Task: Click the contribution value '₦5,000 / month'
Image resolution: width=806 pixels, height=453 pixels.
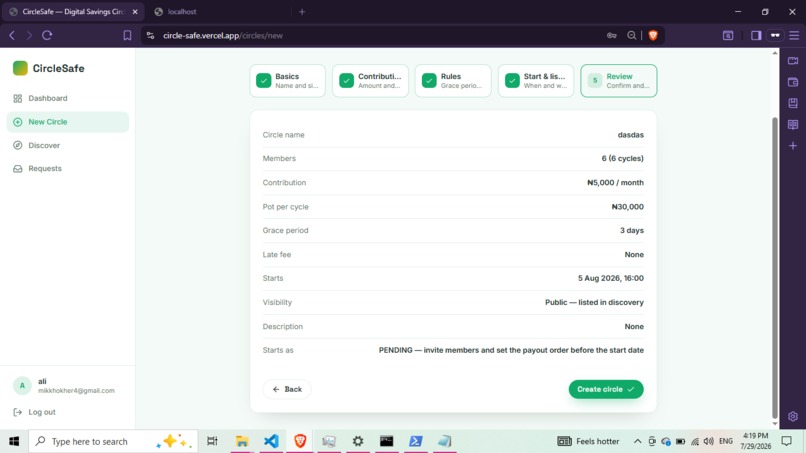Action: click(x=615, y=183)
